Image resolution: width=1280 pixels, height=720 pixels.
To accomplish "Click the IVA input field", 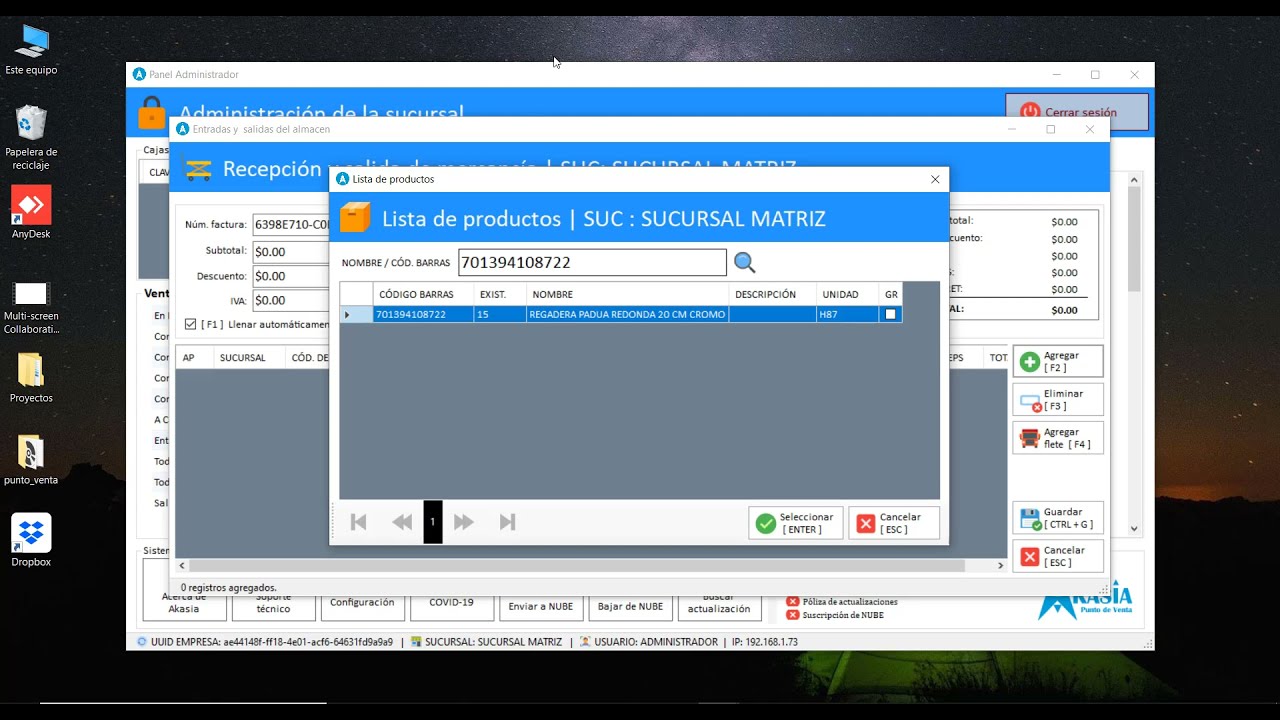I will pyautogui.click(x=291, y=300).
